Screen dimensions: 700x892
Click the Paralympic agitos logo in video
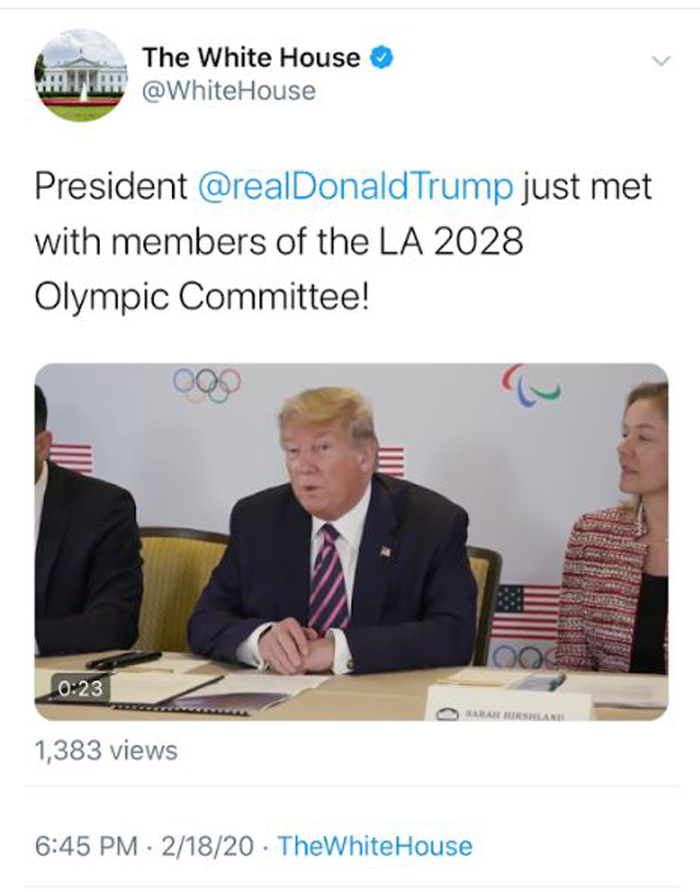point(529,385)
